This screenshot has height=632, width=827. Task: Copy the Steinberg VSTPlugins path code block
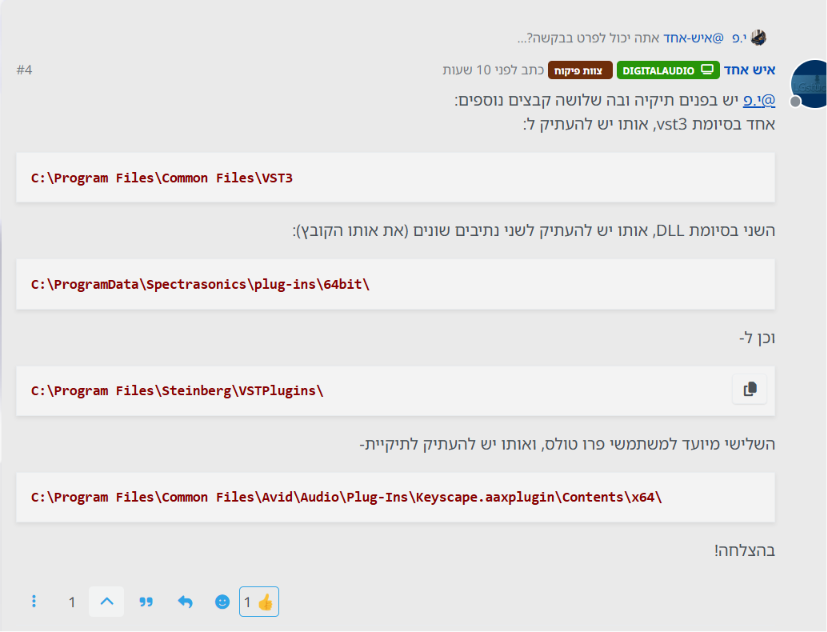click(749, 389)
